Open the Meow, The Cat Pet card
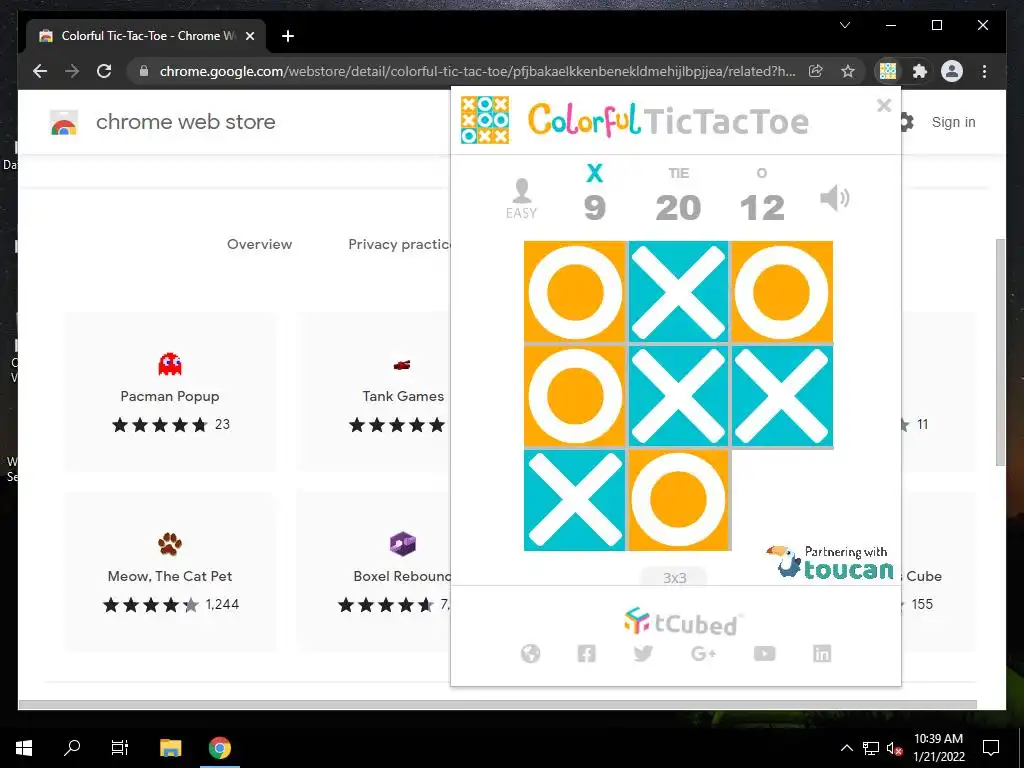This screenshot has width=1024, height=768. click(x=170, y=571)
